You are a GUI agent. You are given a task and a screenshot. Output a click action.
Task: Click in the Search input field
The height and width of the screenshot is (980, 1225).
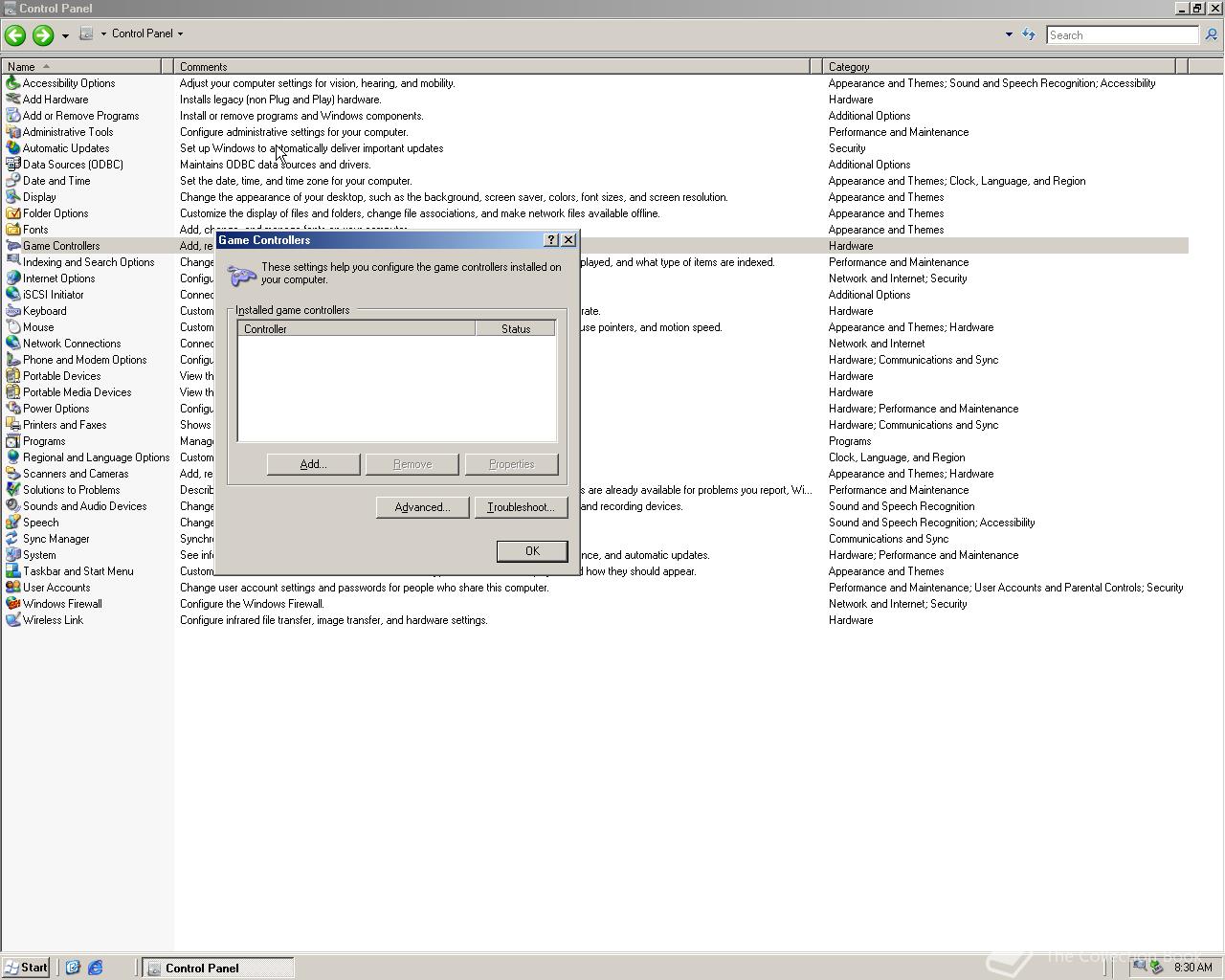click(x=1123, y=35)
